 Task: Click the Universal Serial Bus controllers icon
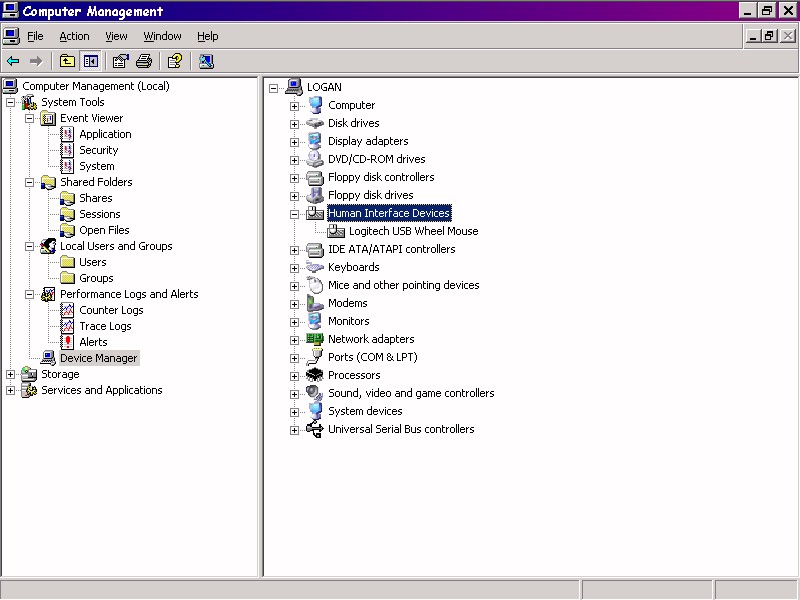[x=315, y=429]
